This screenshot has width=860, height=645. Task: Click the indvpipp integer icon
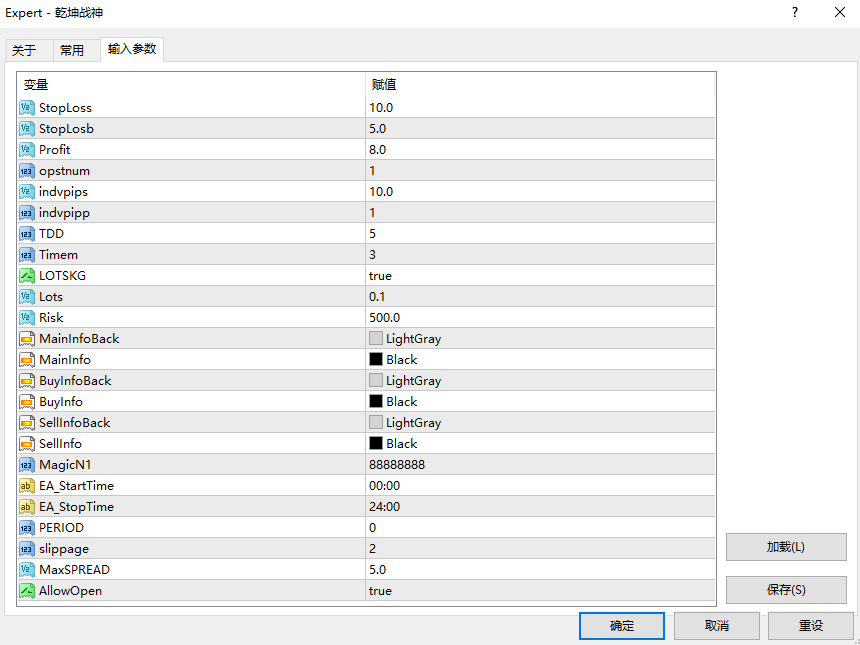[x=27, y=213]
